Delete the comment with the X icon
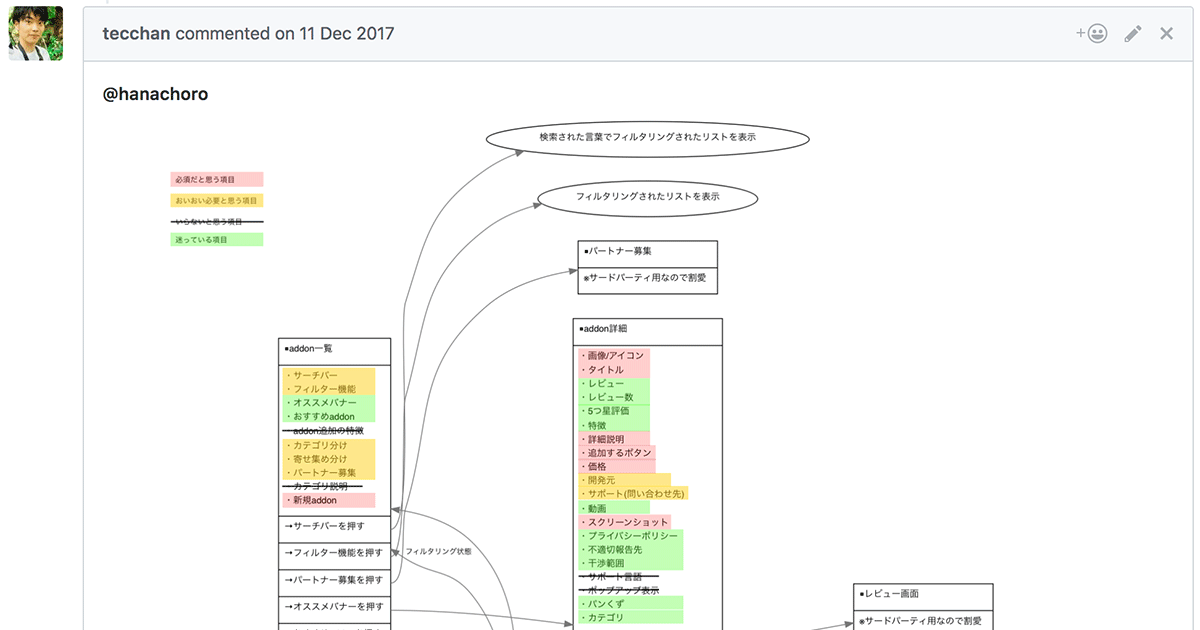This screenshot has width=1200, height=630. [1166, 34]
